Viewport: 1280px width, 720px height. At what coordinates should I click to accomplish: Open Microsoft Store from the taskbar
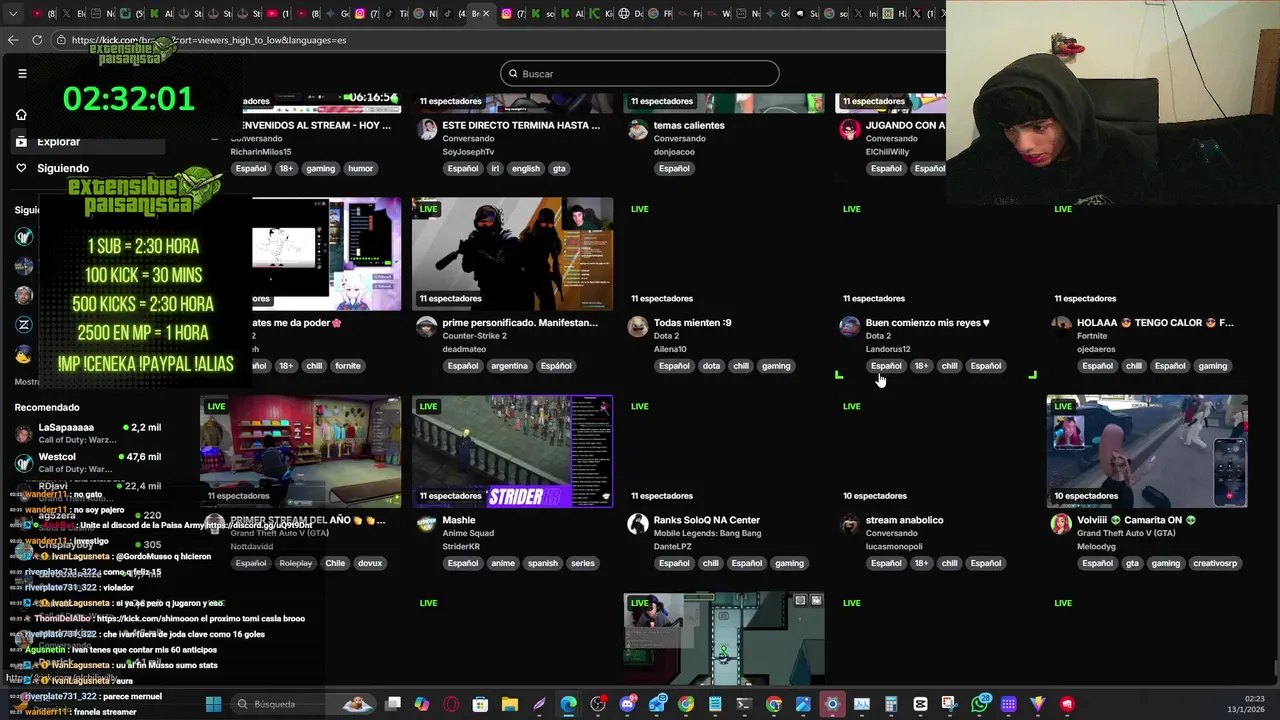click(480, 704)
